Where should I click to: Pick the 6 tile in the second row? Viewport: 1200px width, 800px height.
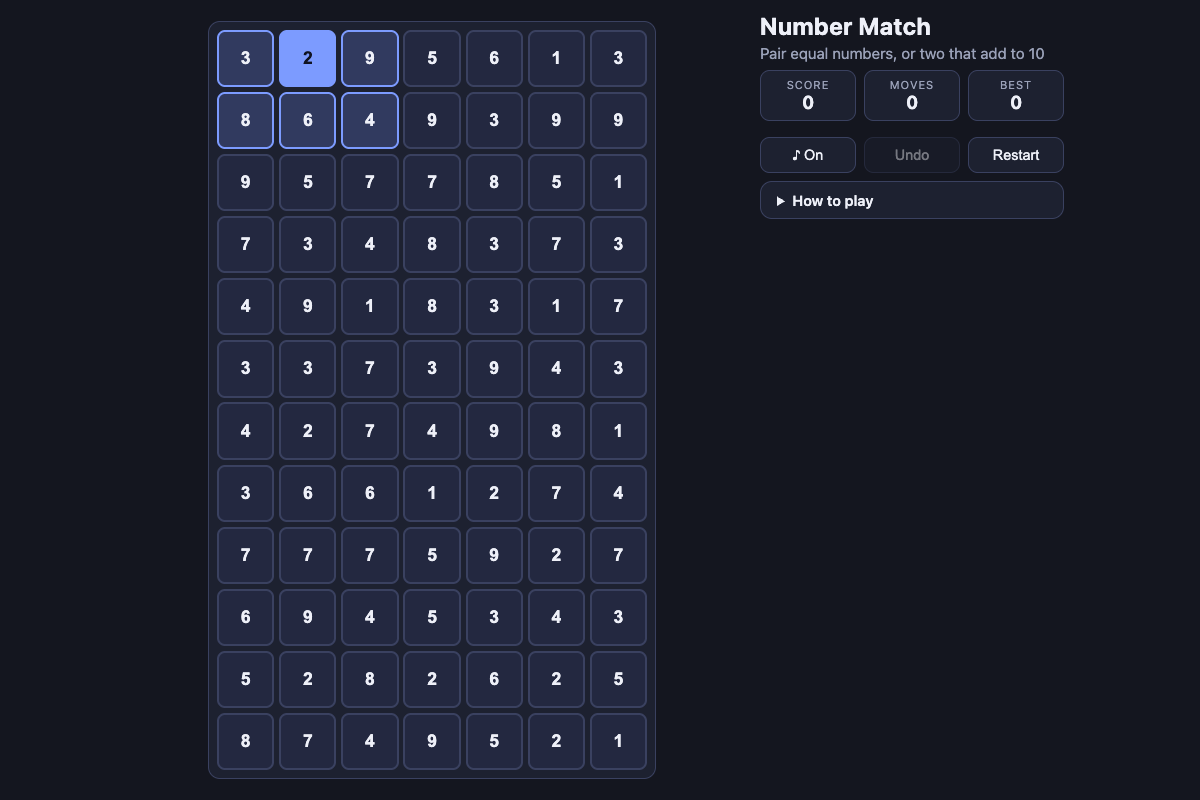tap(308, 120)
